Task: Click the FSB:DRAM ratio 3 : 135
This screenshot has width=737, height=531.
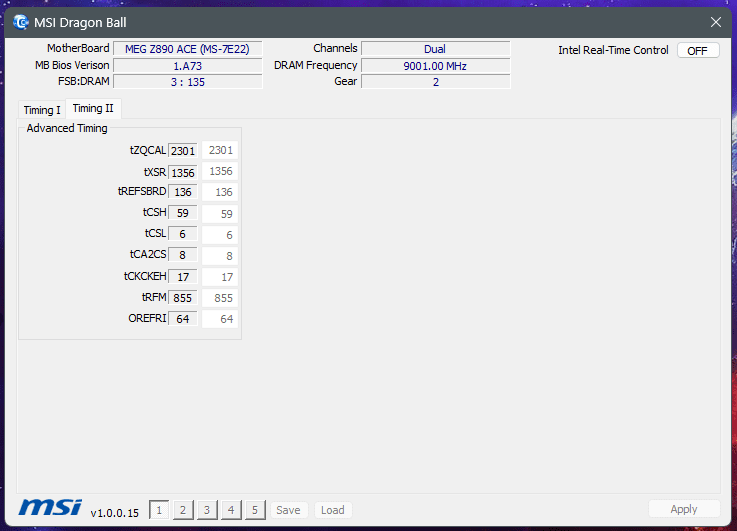Action: (x=188, y=82)
